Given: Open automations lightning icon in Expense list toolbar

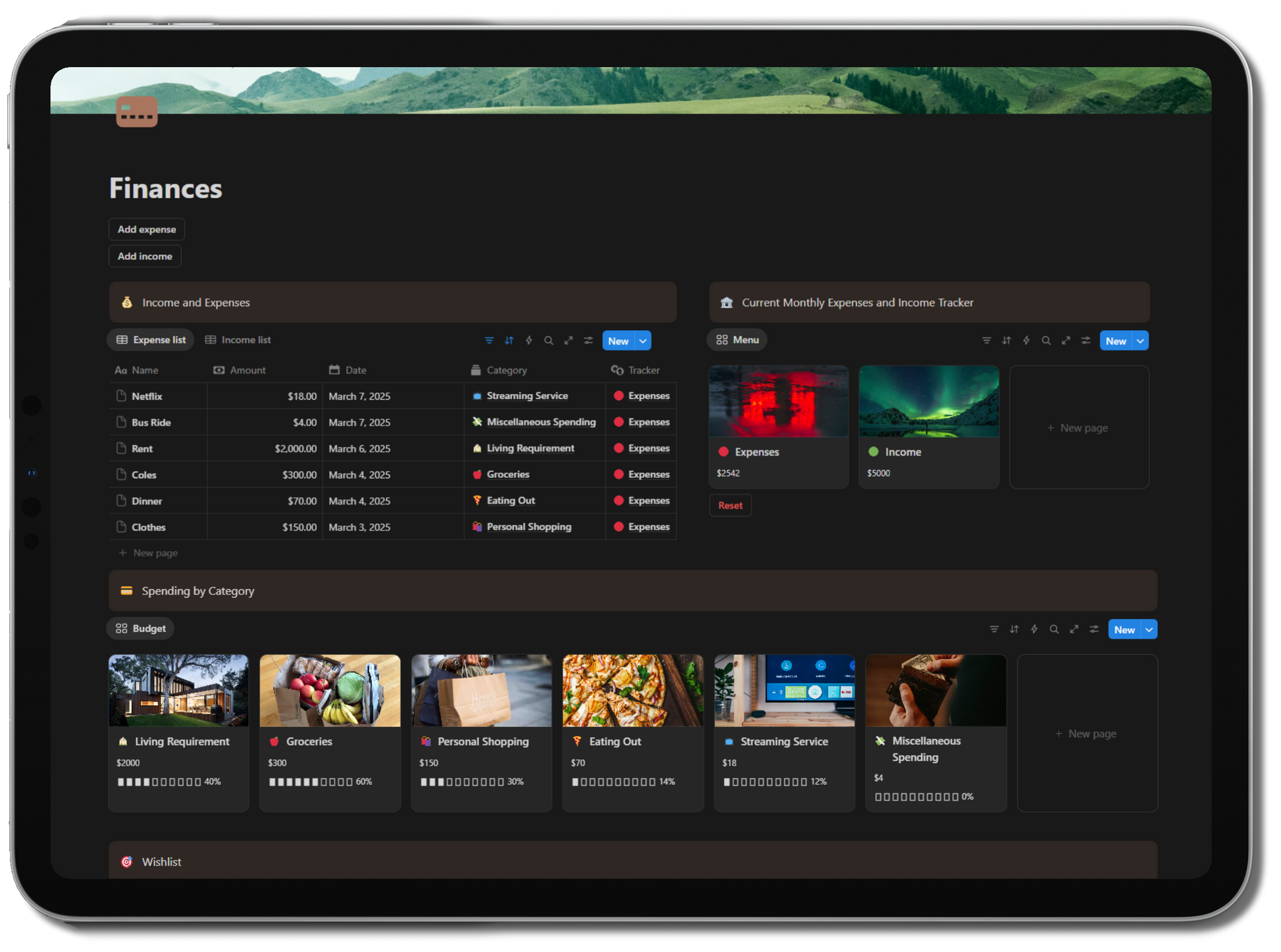Looking at the screenshot, I should (529, 340).
